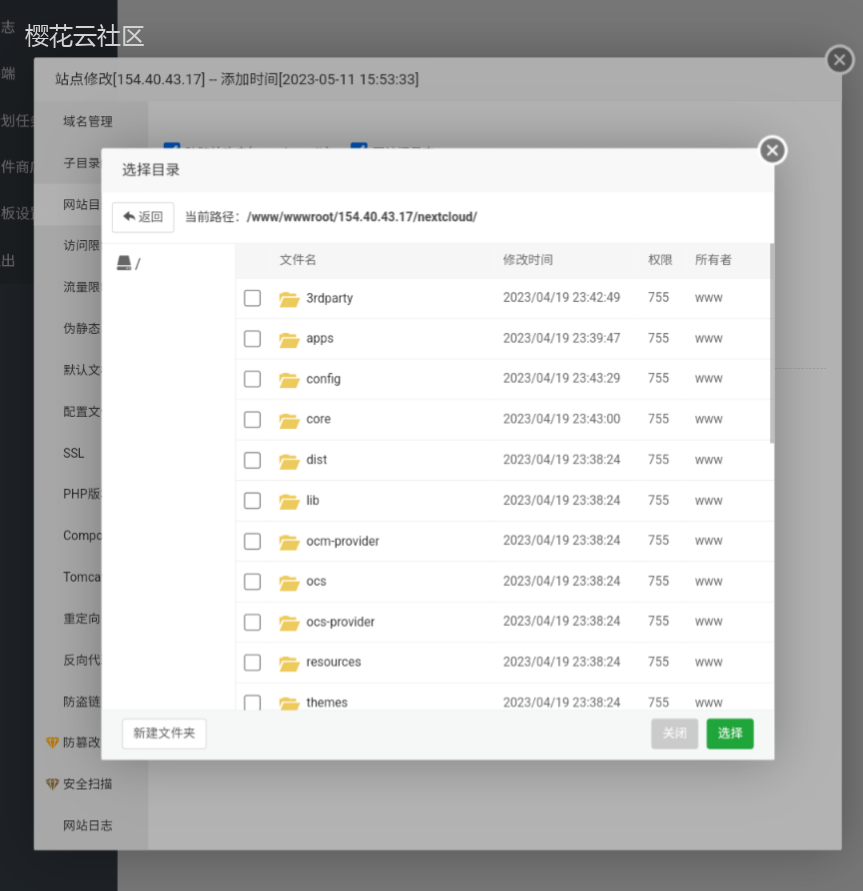Screen dimensions: 863x891
Task: Select the root drive icon in tree
Action: click(124, 263)
